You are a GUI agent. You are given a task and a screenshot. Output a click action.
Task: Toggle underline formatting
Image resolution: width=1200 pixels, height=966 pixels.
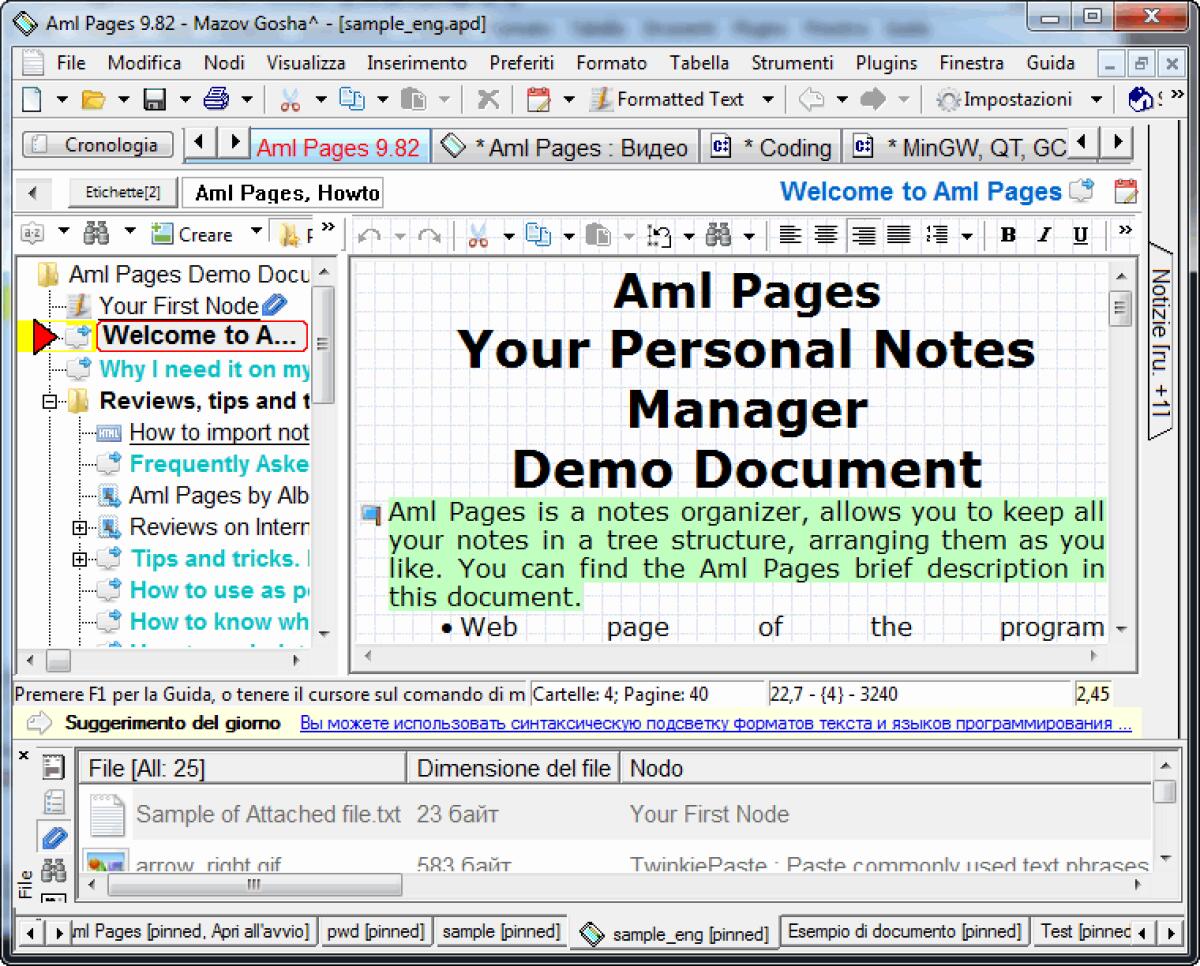click(x=1080, y=234)
